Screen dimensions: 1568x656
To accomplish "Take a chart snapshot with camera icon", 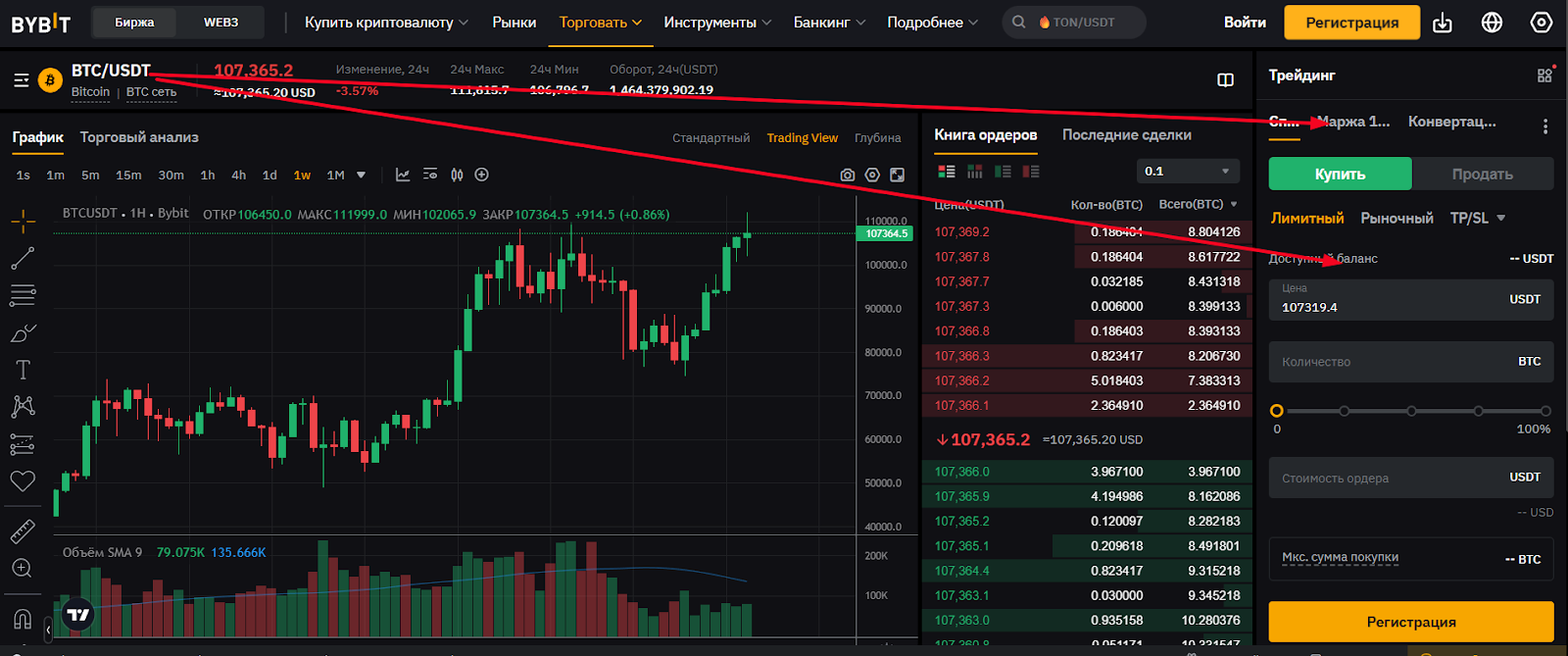I will click(848, 175).
